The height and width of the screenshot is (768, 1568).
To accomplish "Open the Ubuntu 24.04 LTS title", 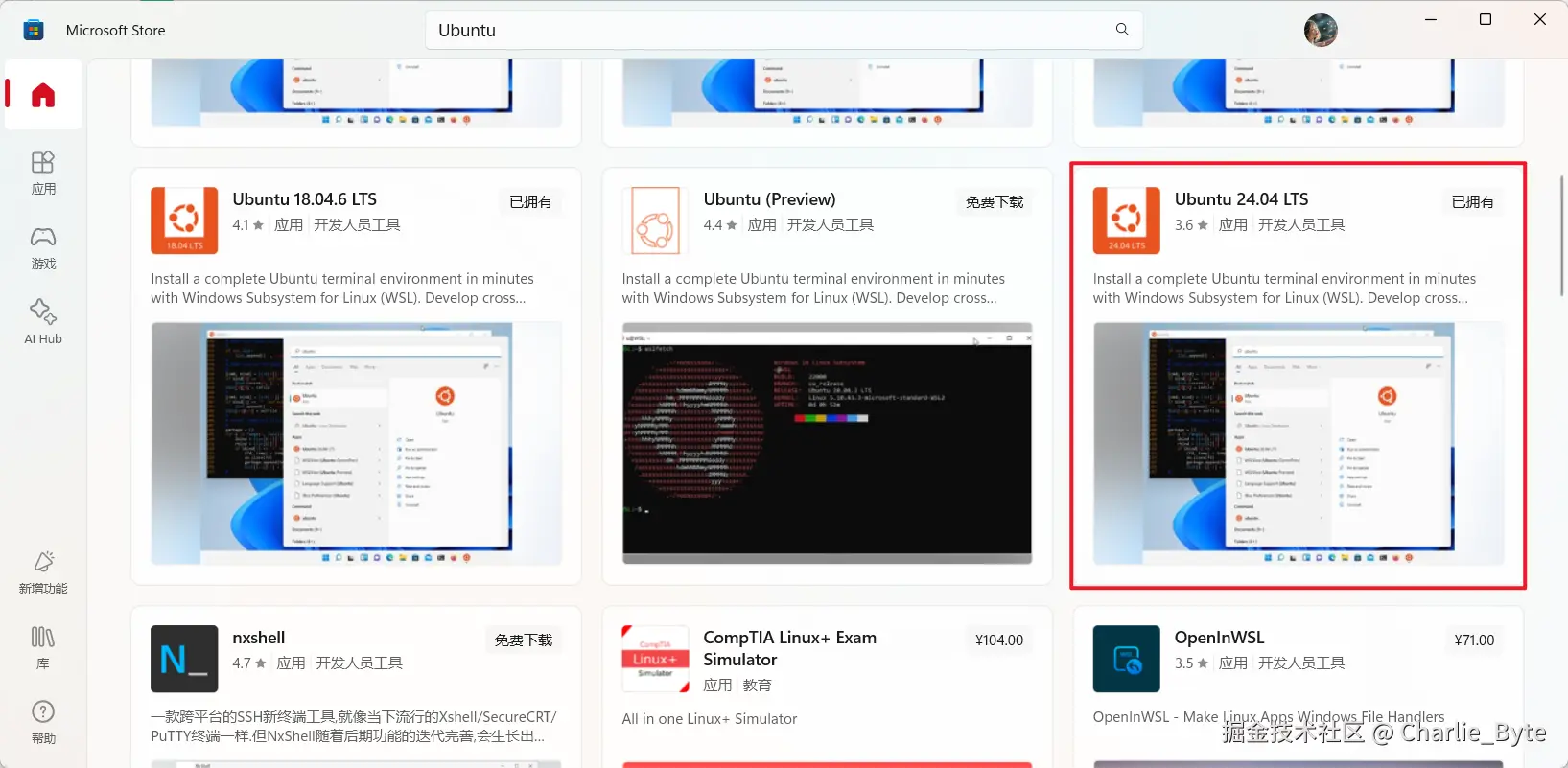I will [1241, 199].
